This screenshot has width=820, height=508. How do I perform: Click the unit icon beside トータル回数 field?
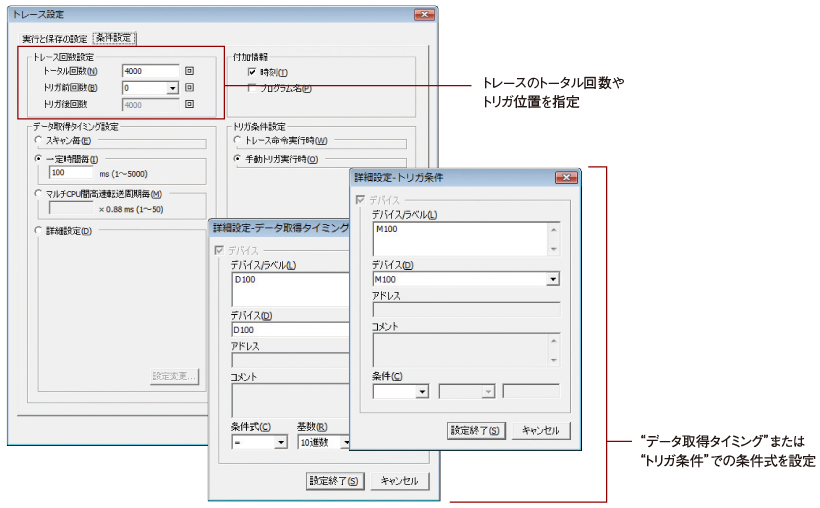(189, 71)
